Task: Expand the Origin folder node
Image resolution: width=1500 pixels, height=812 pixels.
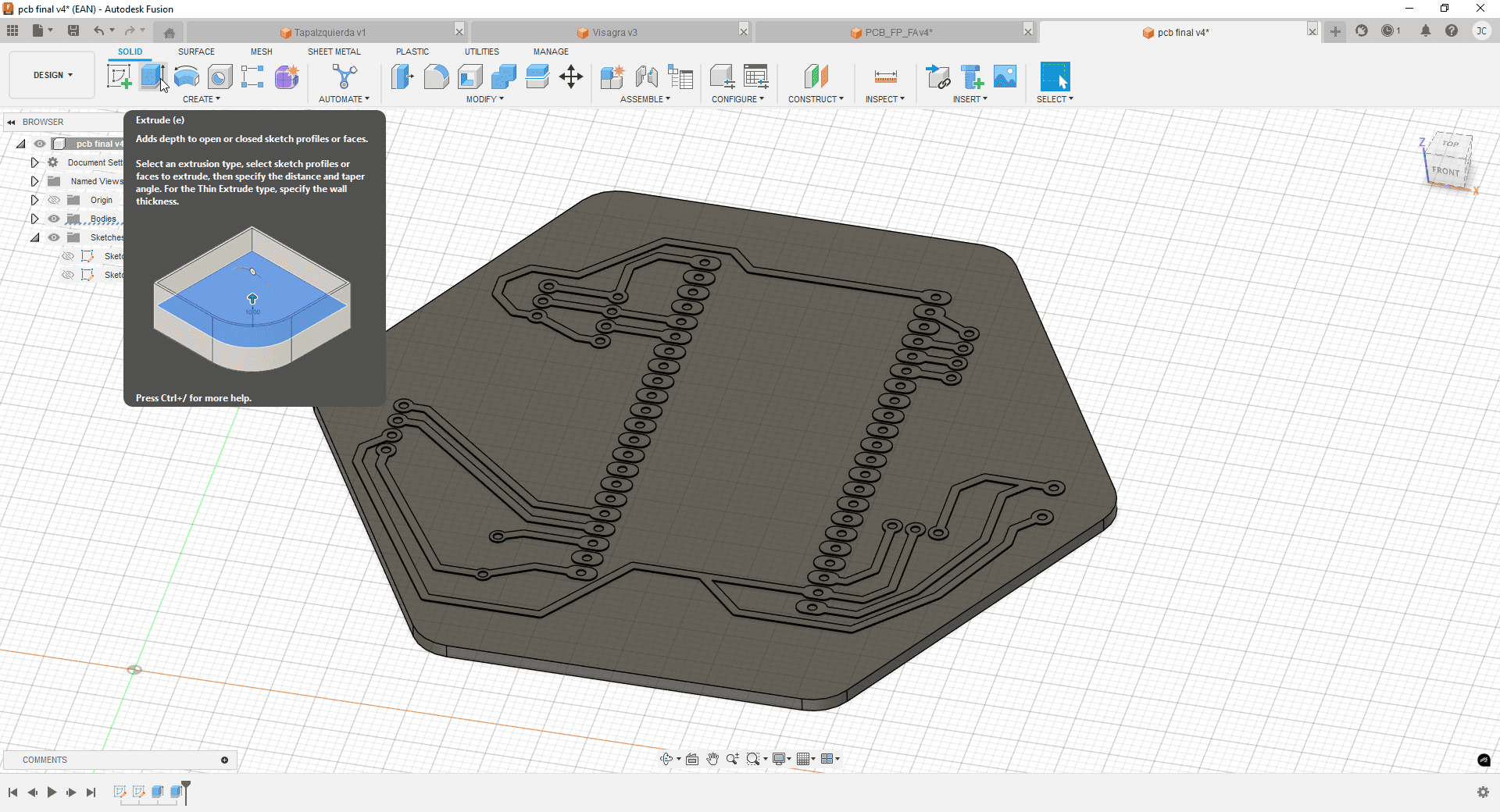Action: pyautogui.click(x=34, y=200)
